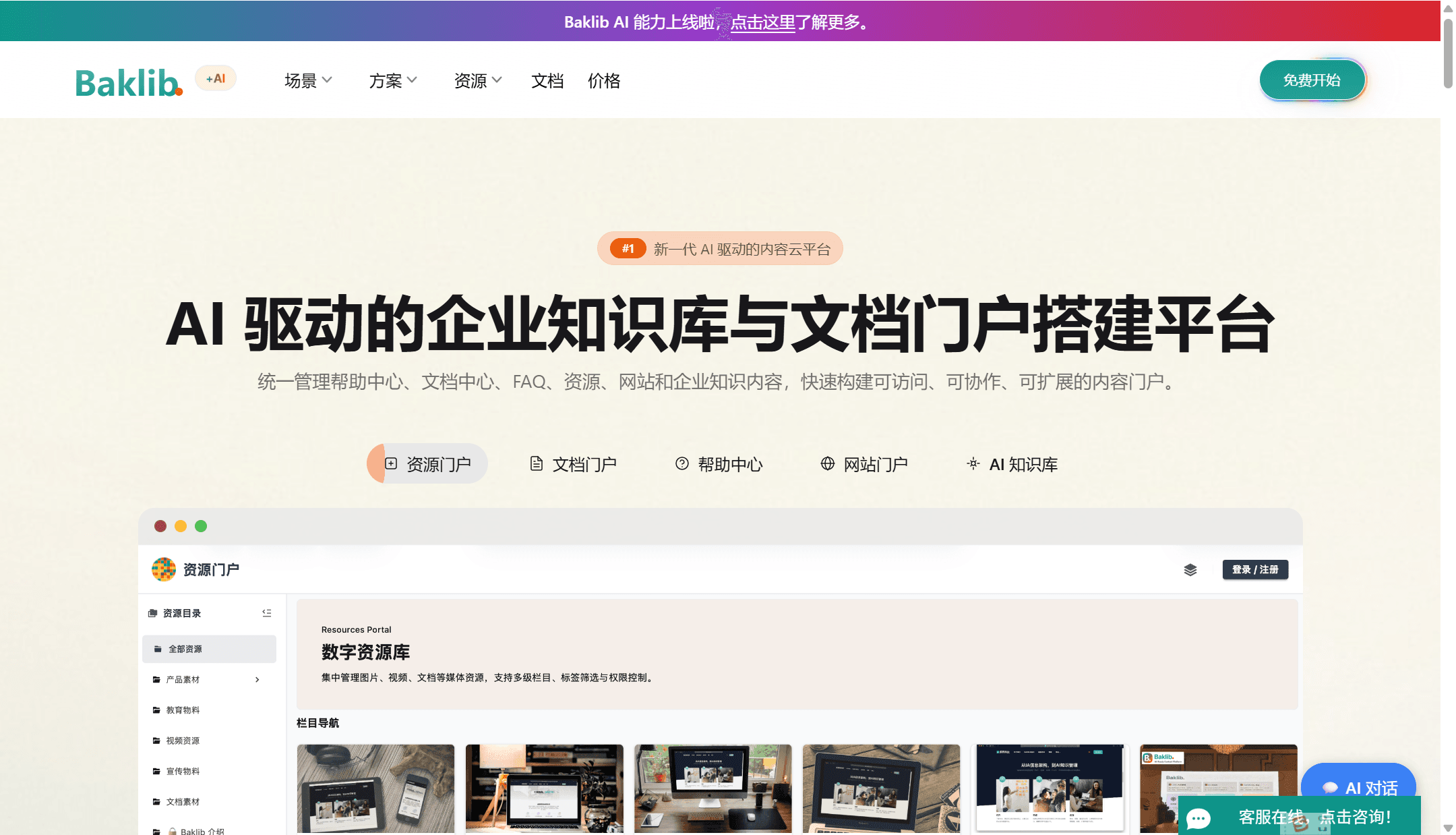Open the 资源 dropdown in the top navigation
The image size is (1456, 835).
point(478,81)
